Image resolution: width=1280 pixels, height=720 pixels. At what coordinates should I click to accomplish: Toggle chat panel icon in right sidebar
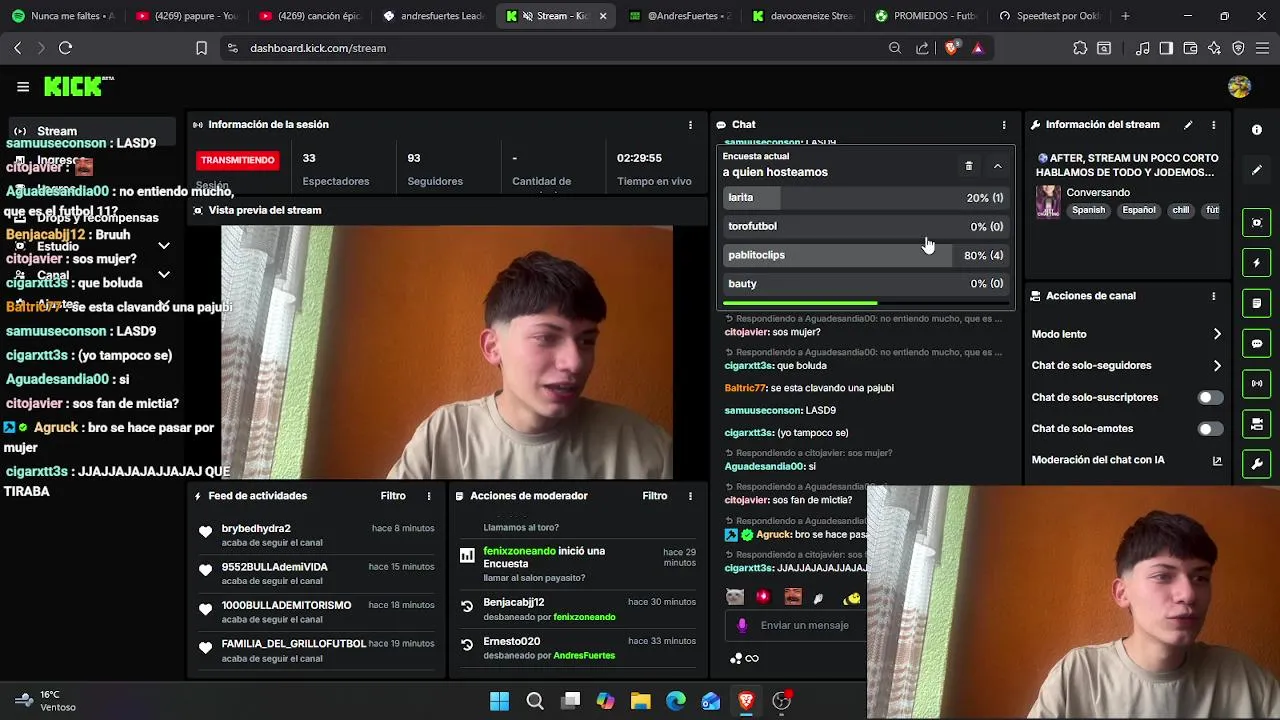pyautogui.click(x=1257, y=344)
